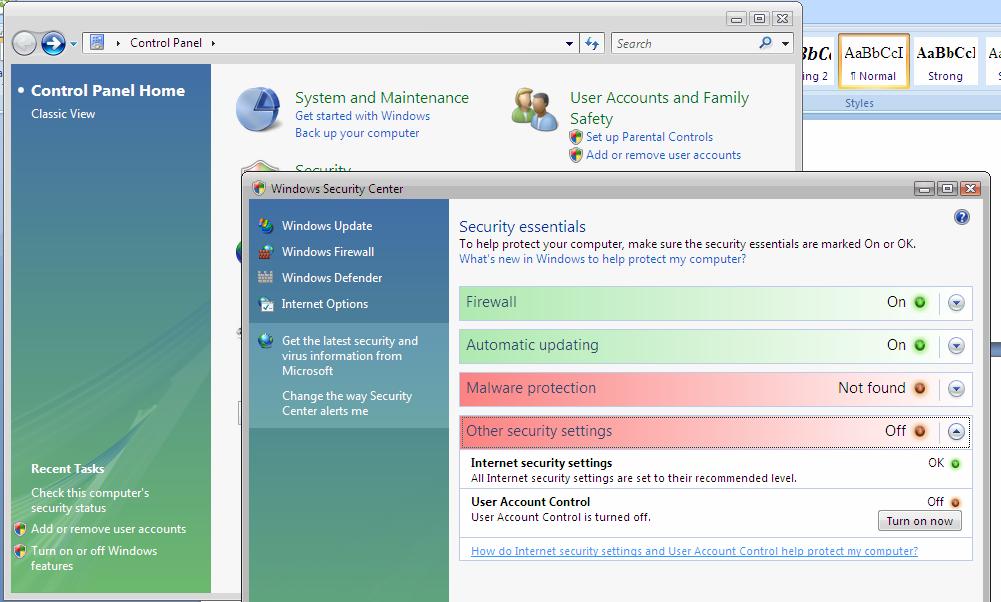Open User Accounts and Family Safety
The width and height of the screenshot is (1001, 602).
click(659, 108)
